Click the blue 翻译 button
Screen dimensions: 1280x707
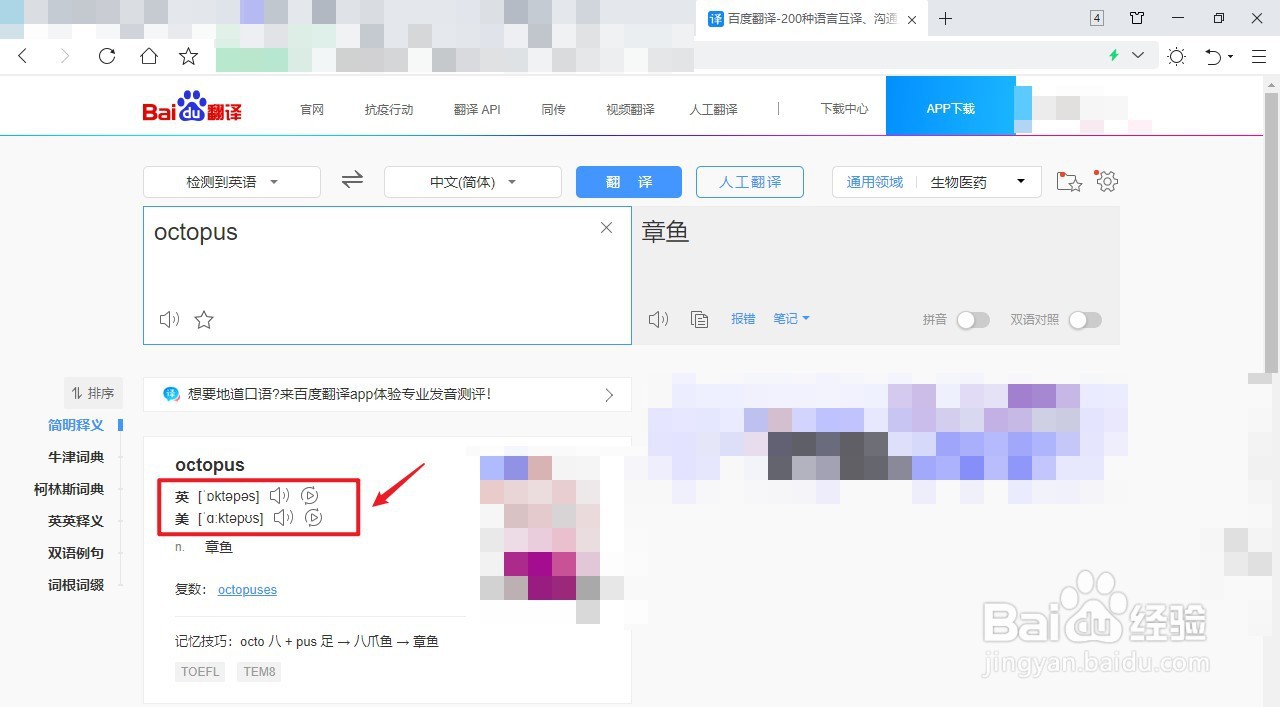coord(629,182)
